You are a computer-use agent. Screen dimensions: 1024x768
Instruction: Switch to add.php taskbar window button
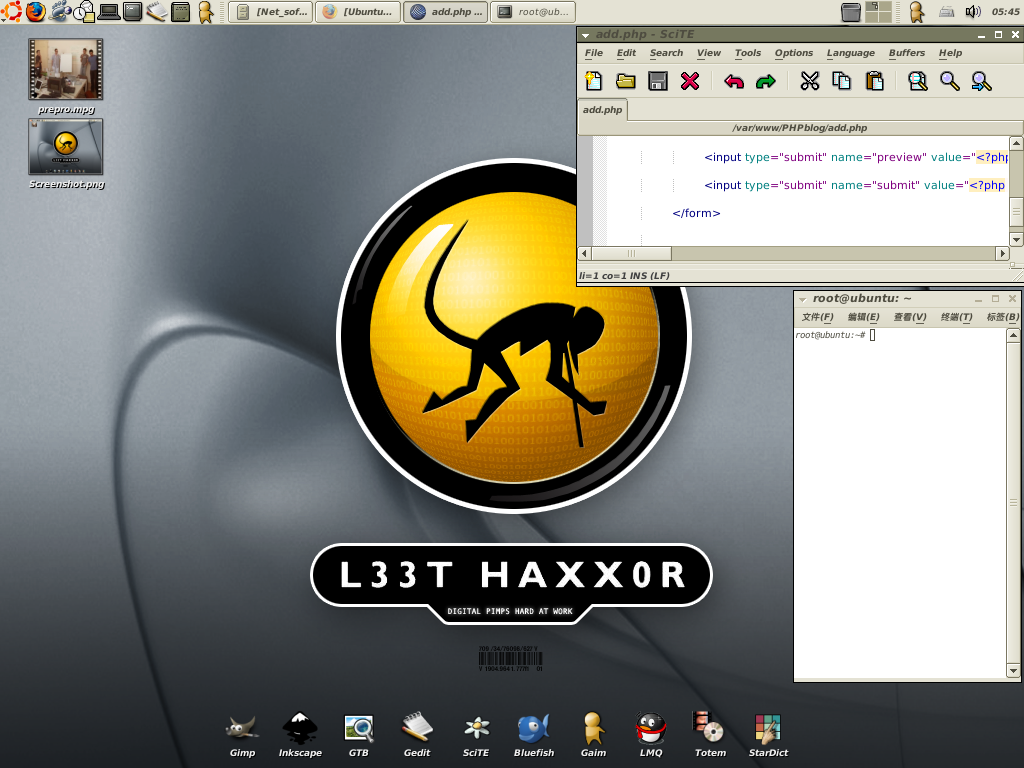[445, 12]
